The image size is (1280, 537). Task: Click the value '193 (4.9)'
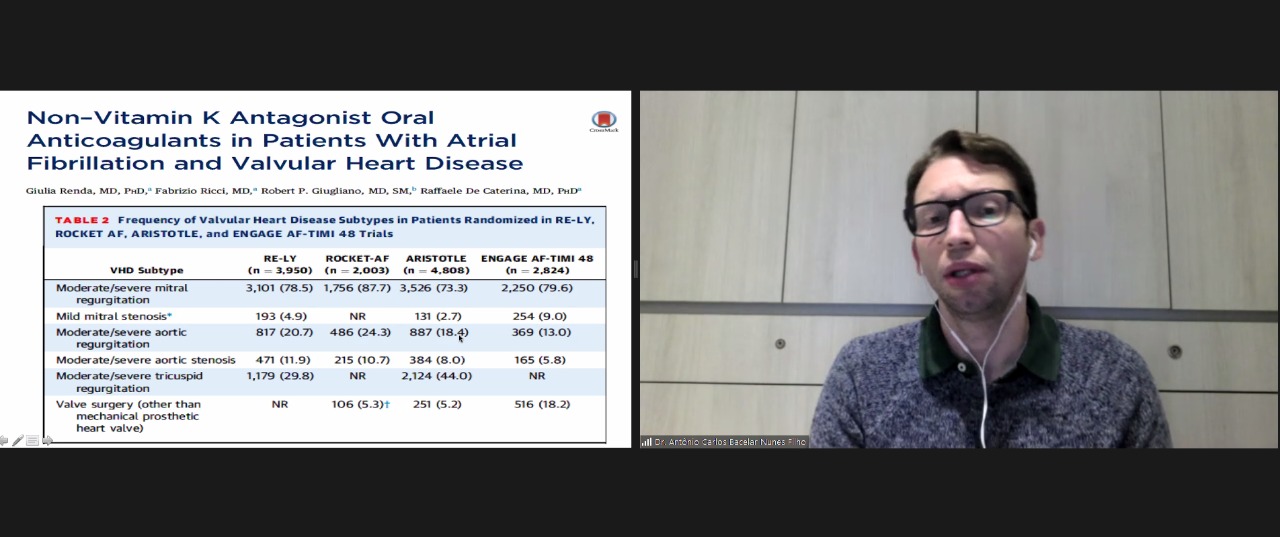pyautogui.click(x=280, y=316)
